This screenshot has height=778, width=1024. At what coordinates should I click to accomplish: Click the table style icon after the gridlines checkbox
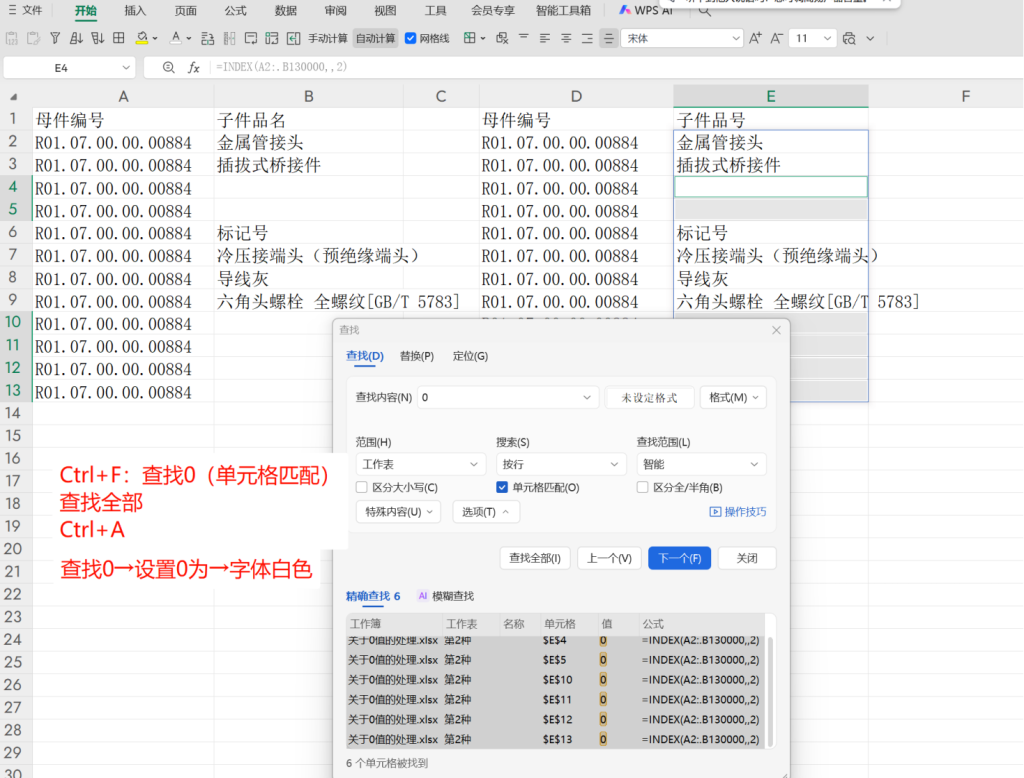click(469, 39)
